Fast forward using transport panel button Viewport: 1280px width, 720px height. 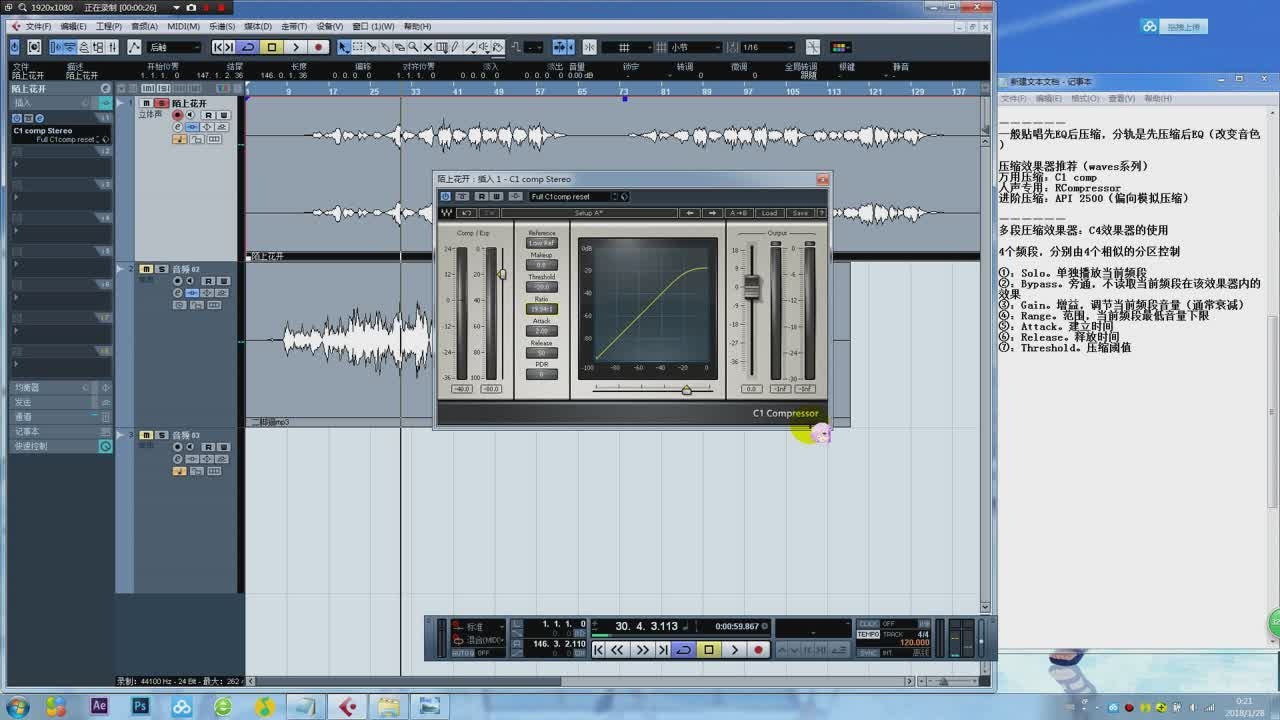click(642, 649)
